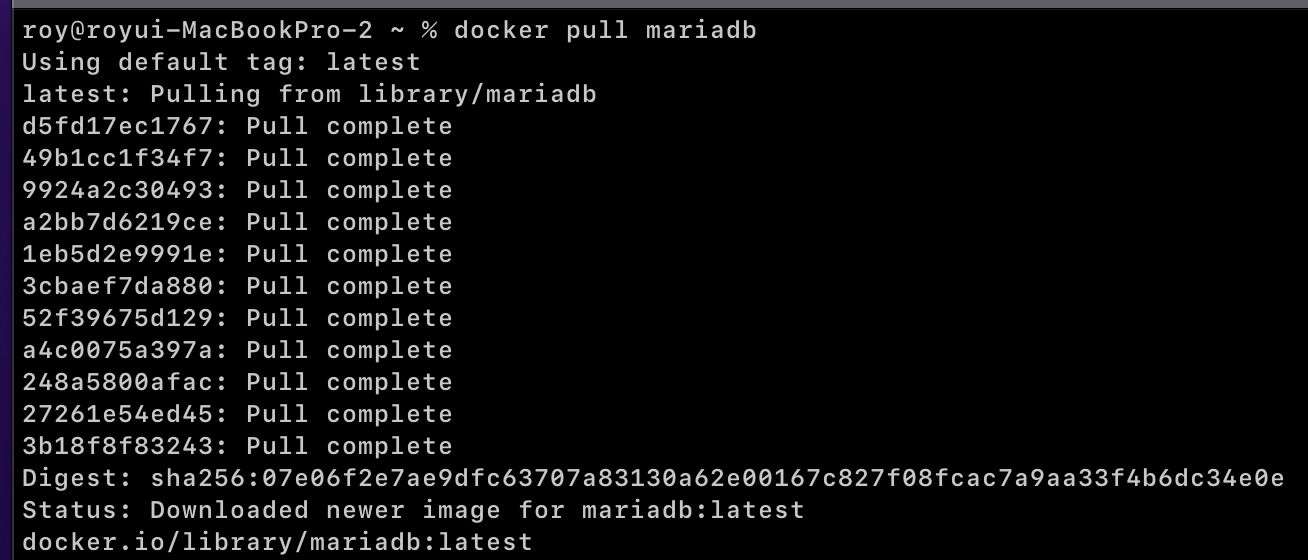Screen dimensions: 1308x560
Task: Click layer ID 3cbaef7da880
Action: click(x=118, y=286)
